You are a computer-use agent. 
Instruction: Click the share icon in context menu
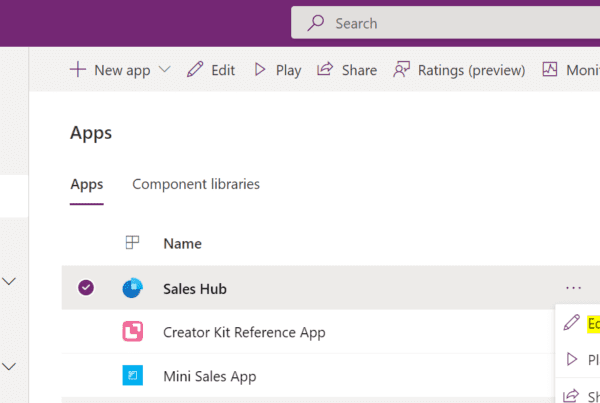coord(571,395)
